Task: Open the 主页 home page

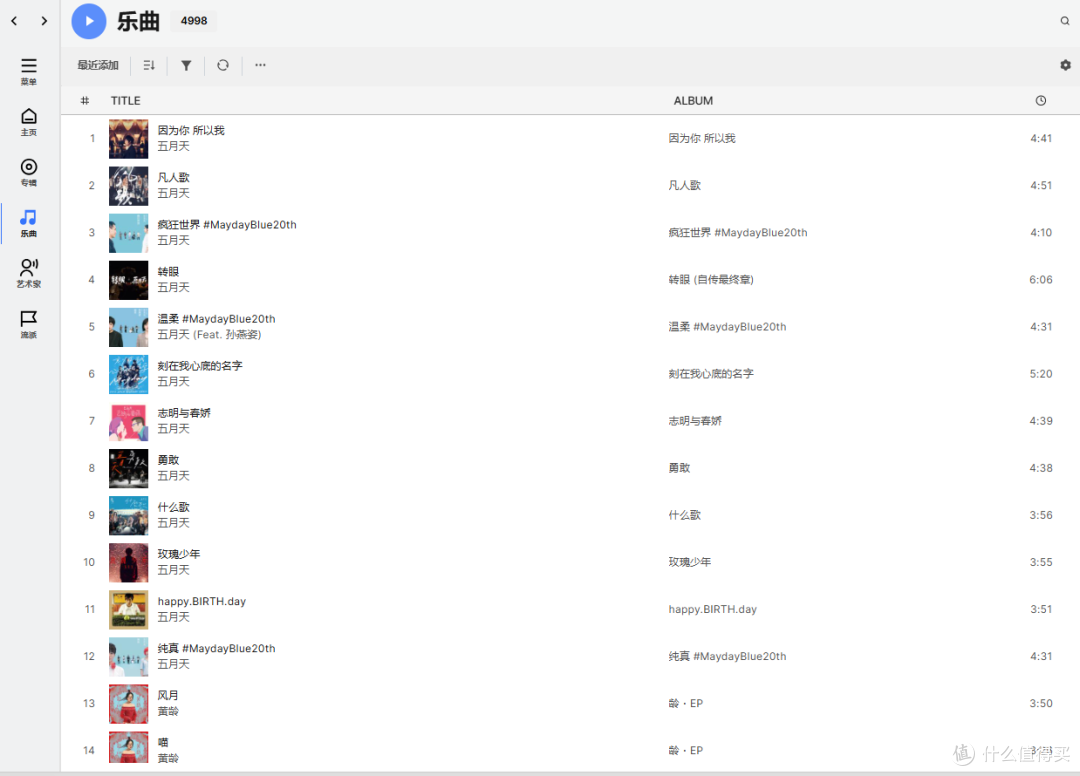Action: [x=29, y=122]
